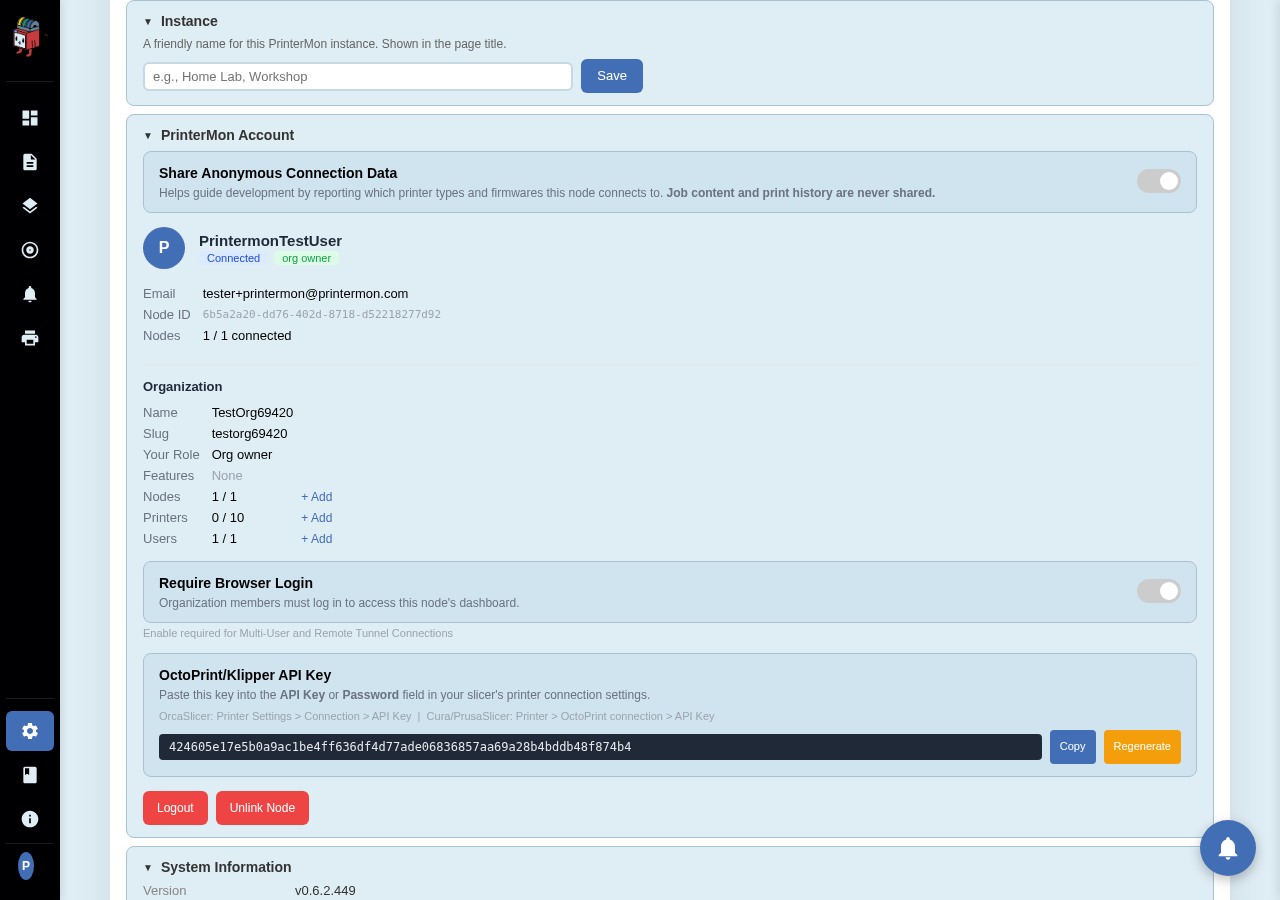The height and width of the screenshot is (900, 1280).
Task: Open the filament spool disc icon in sidebar
Action: pos(30,250)
